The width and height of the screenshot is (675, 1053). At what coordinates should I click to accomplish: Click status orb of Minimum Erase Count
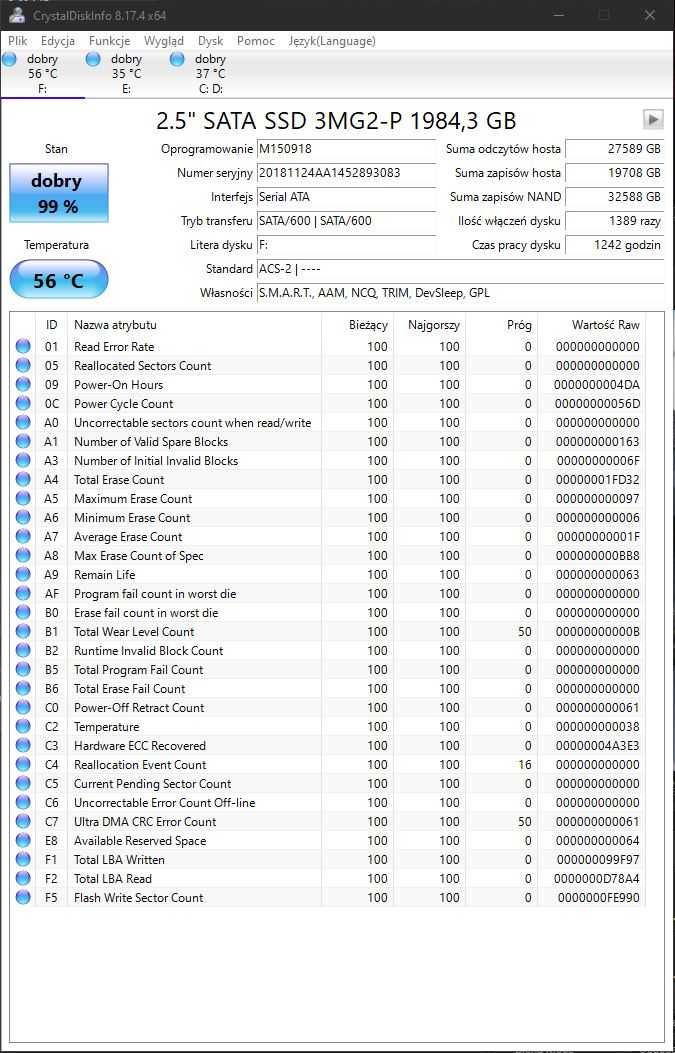tap(23, 517)
